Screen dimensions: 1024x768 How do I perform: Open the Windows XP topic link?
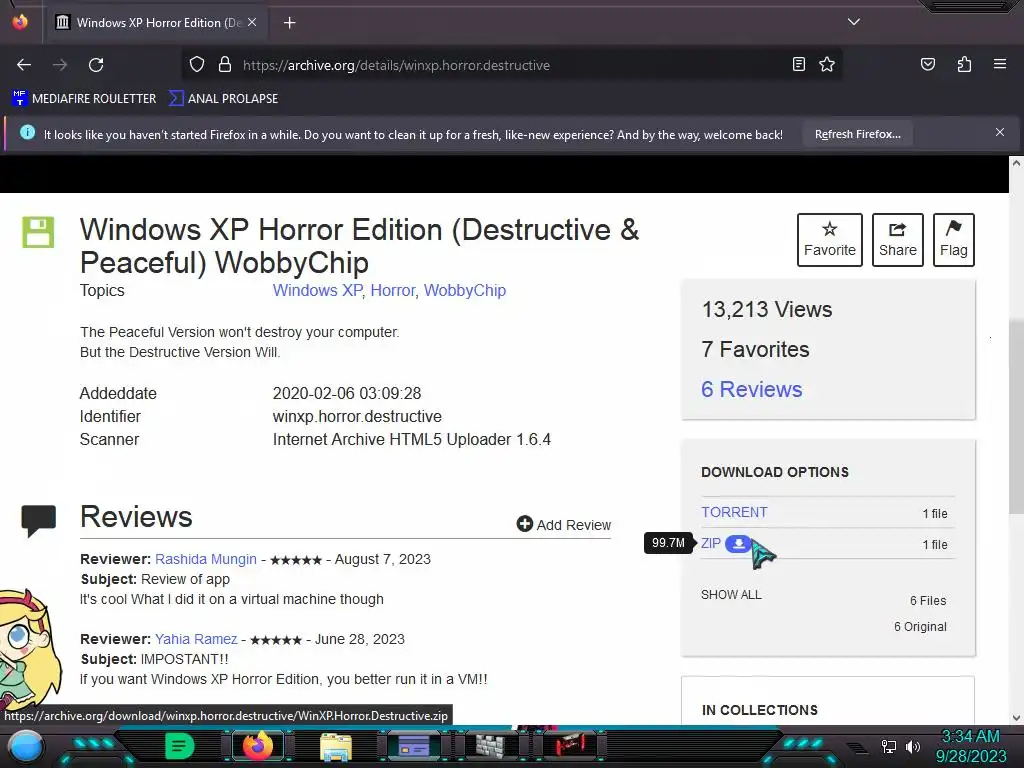point(317,291)
